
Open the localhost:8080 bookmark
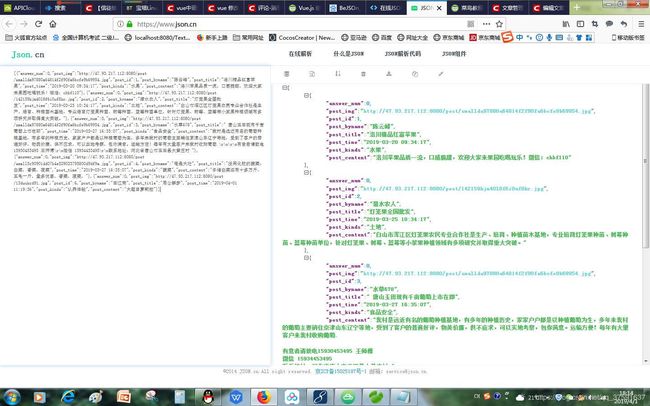(158, 38)
